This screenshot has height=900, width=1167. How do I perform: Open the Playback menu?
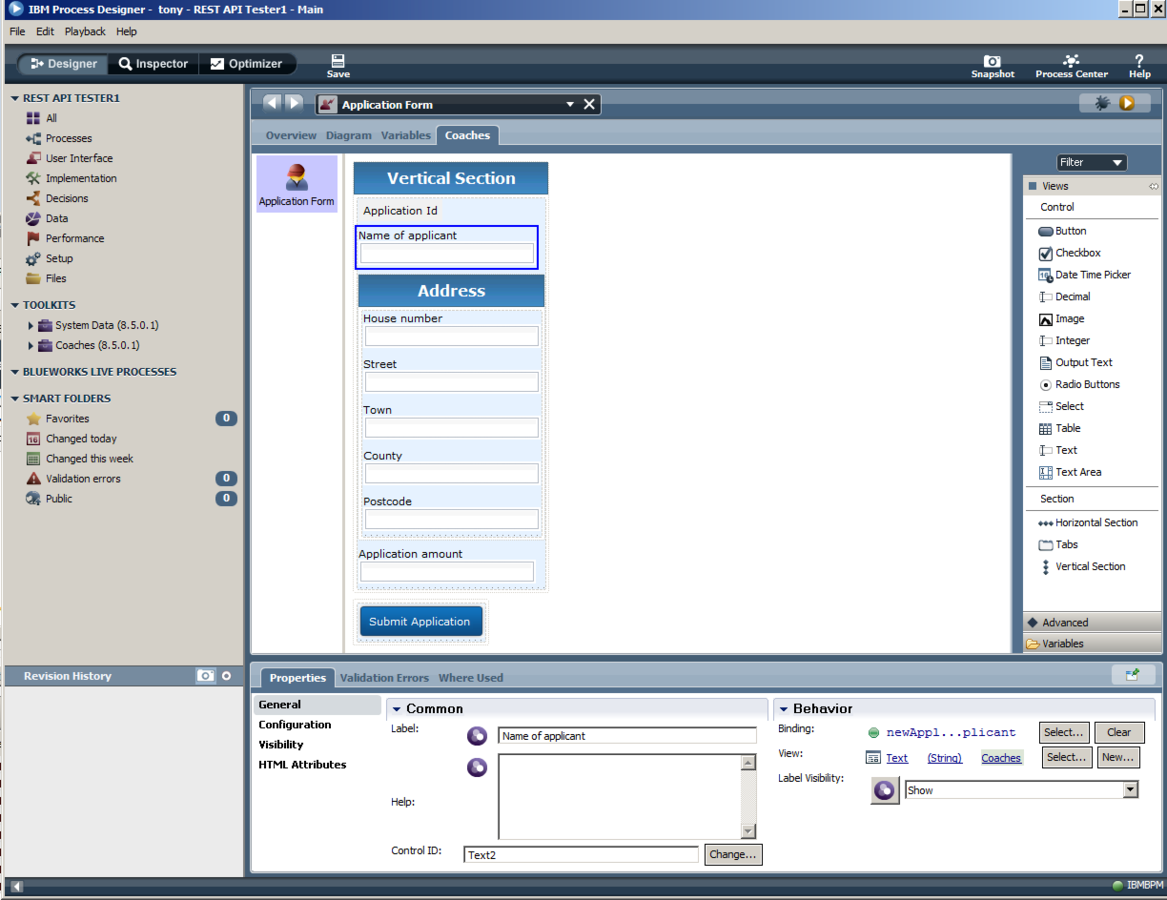[85, 31]
